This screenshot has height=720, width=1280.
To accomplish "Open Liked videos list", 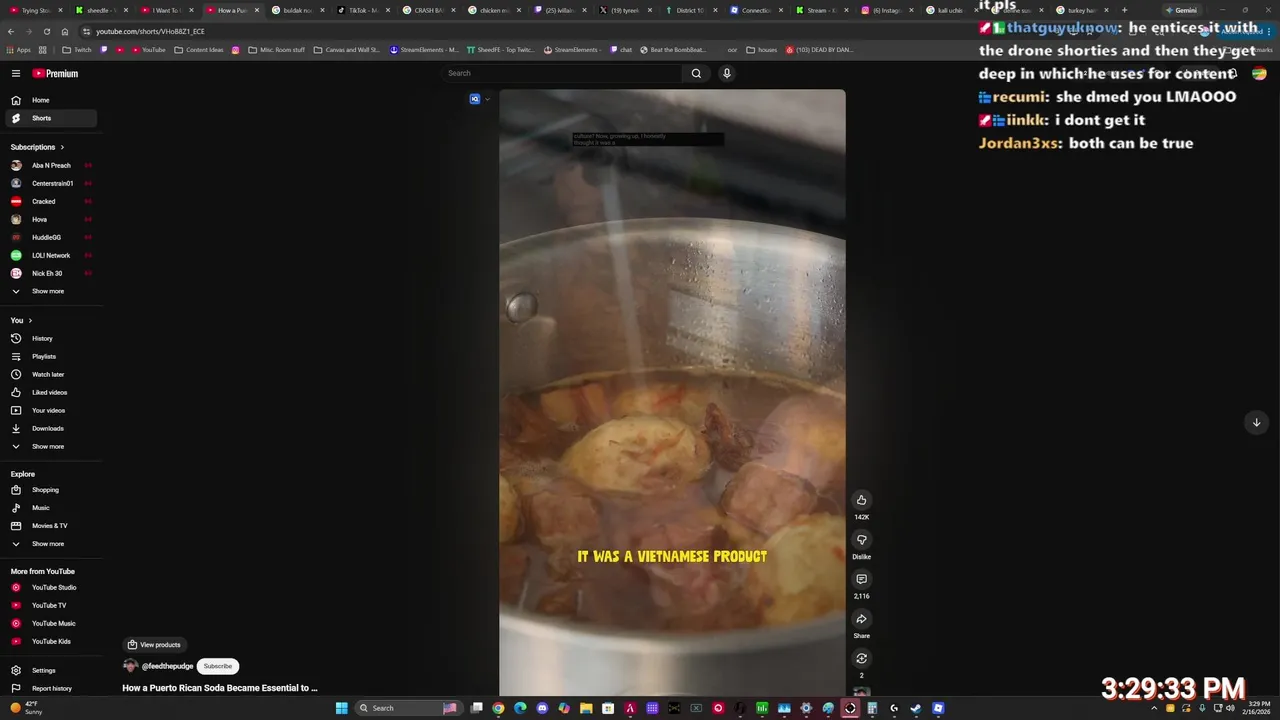I will point(49,392).
